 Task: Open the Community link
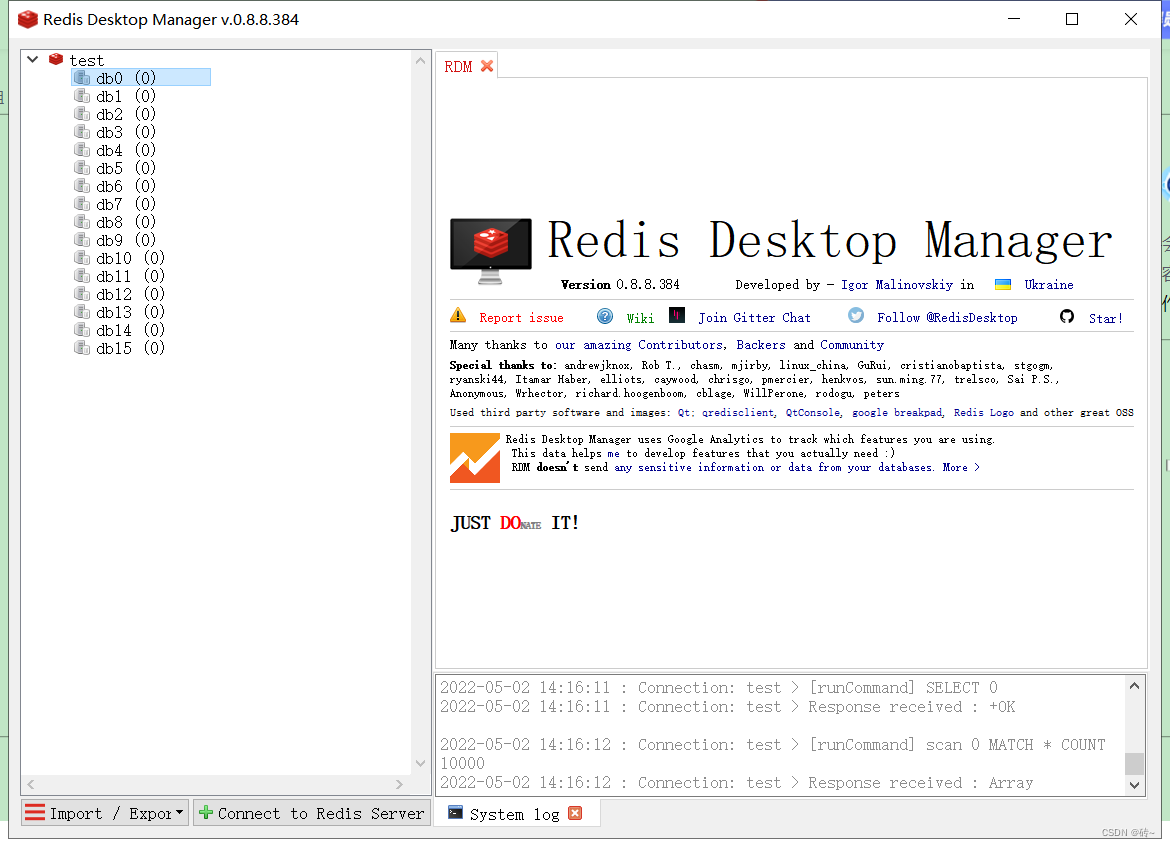[852, 345]
